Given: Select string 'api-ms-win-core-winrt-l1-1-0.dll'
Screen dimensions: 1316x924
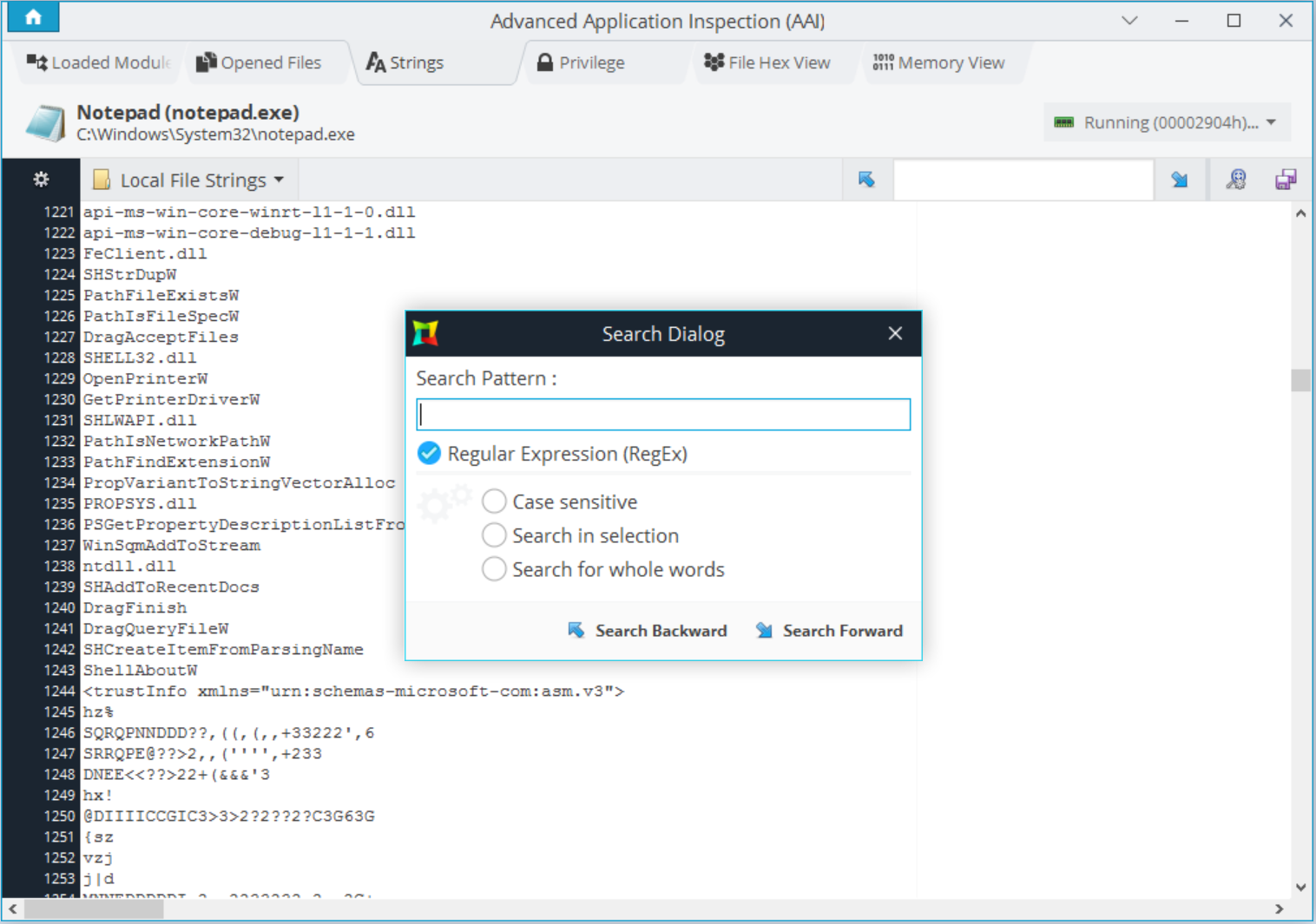Looking at the screenshot, I should pos(249,212).
